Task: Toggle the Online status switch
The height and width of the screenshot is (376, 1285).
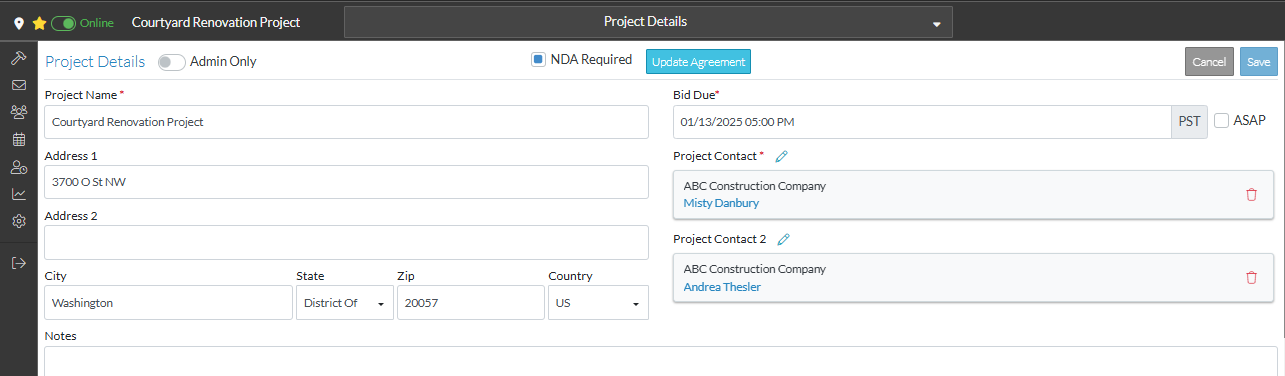Action: (x=63, y=22)
